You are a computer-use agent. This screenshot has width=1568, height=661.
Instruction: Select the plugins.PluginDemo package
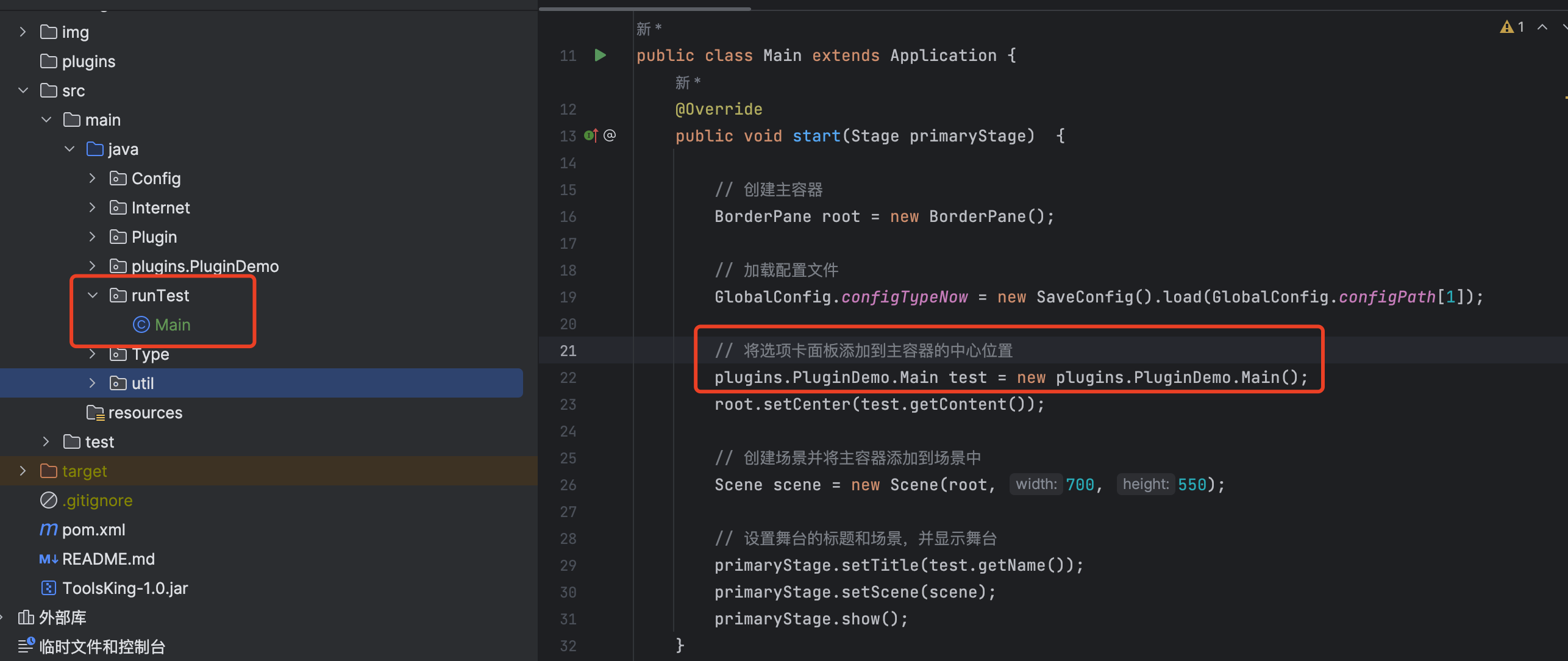(x=205, y=266)
